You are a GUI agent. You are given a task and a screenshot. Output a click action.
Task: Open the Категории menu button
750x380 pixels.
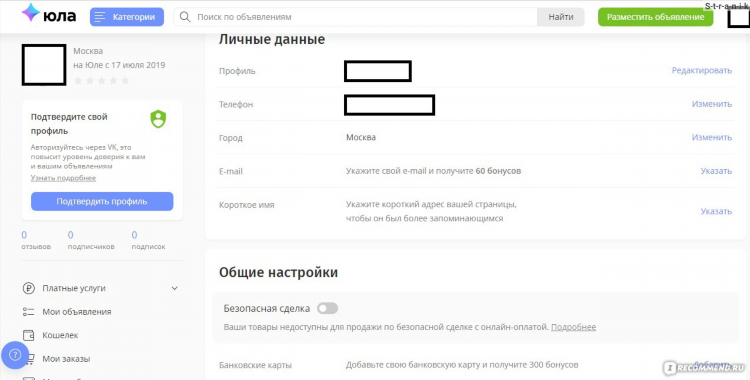tap(127, 17)
